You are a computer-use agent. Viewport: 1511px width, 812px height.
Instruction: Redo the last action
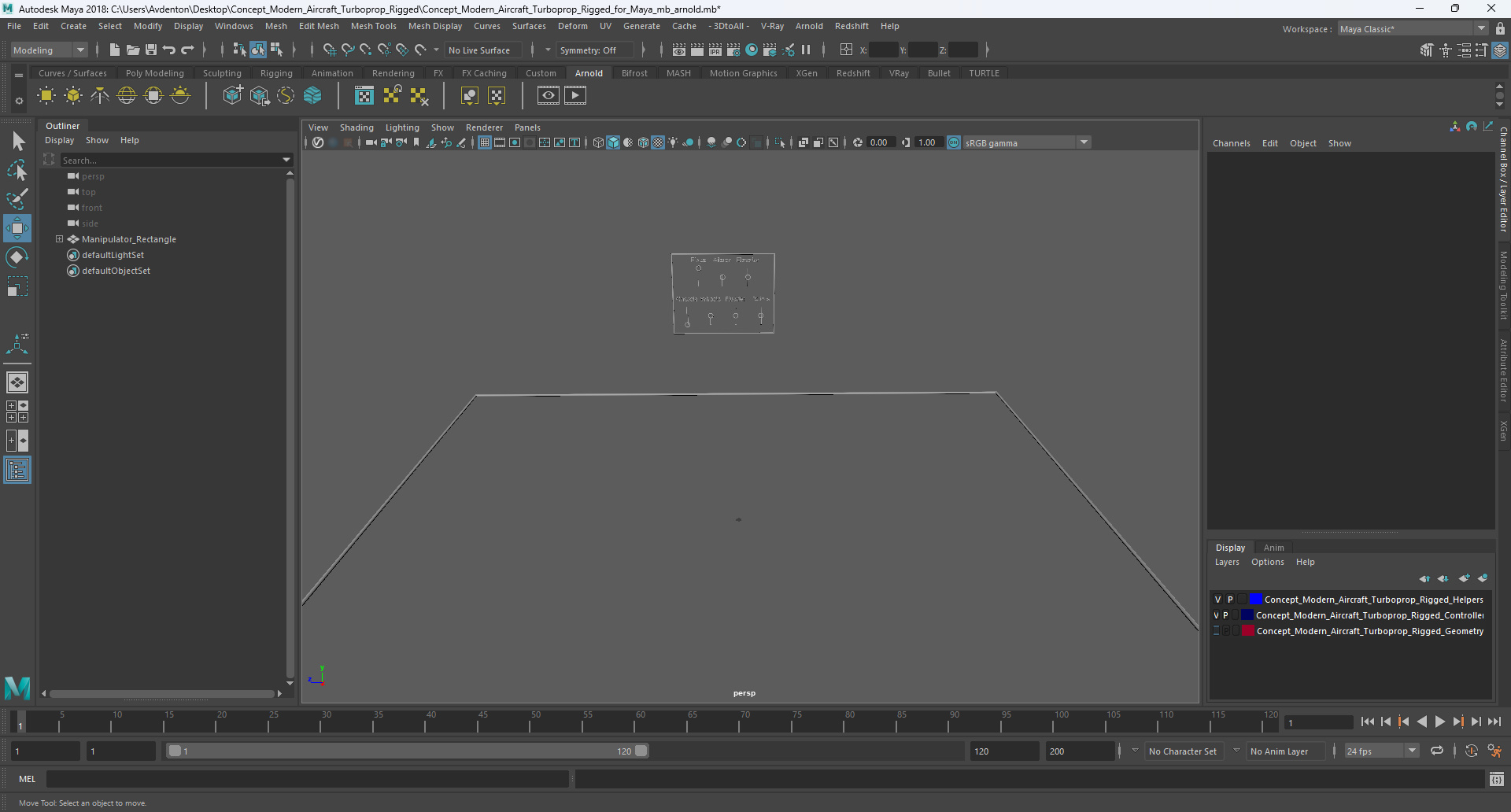pos(187,50)
